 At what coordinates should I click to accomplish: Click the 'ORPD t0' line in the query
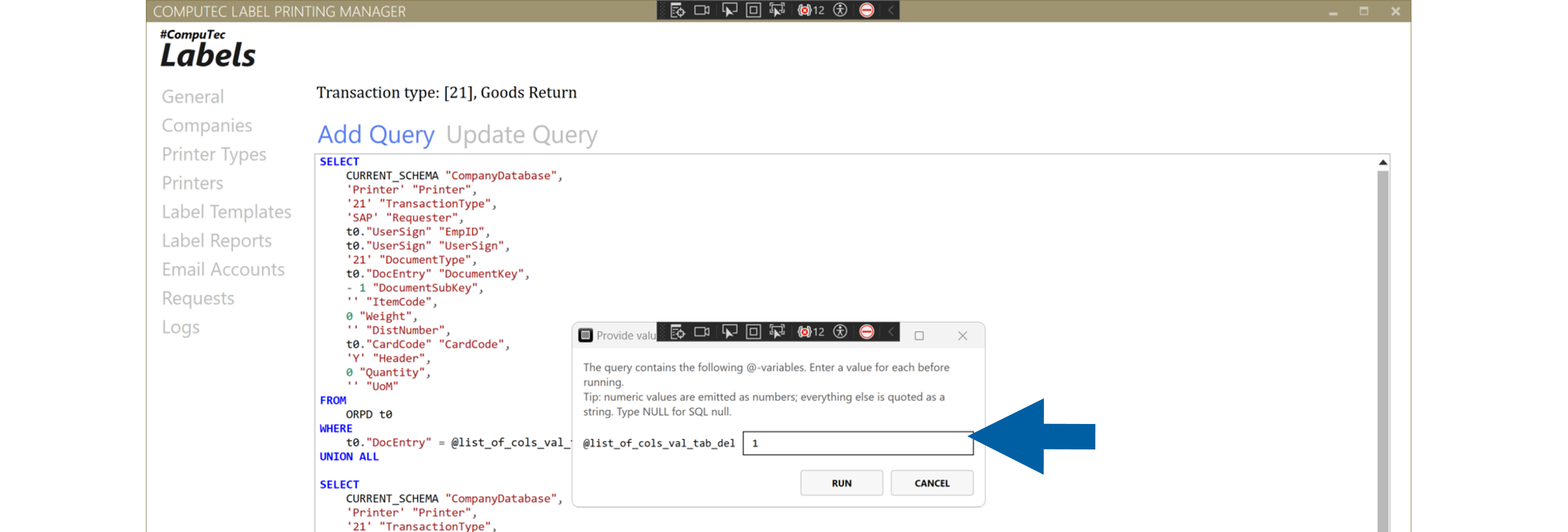click(369, 415)
